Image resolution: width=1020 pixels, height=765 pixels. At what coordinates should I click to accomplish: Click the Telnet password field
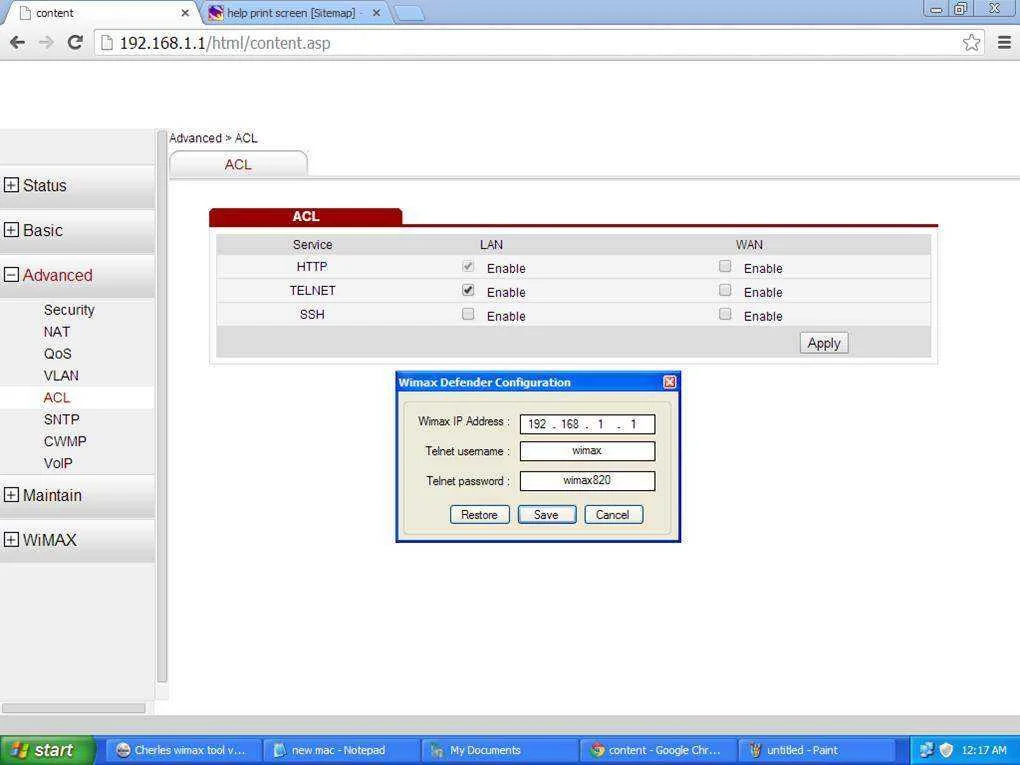(587, 481)
